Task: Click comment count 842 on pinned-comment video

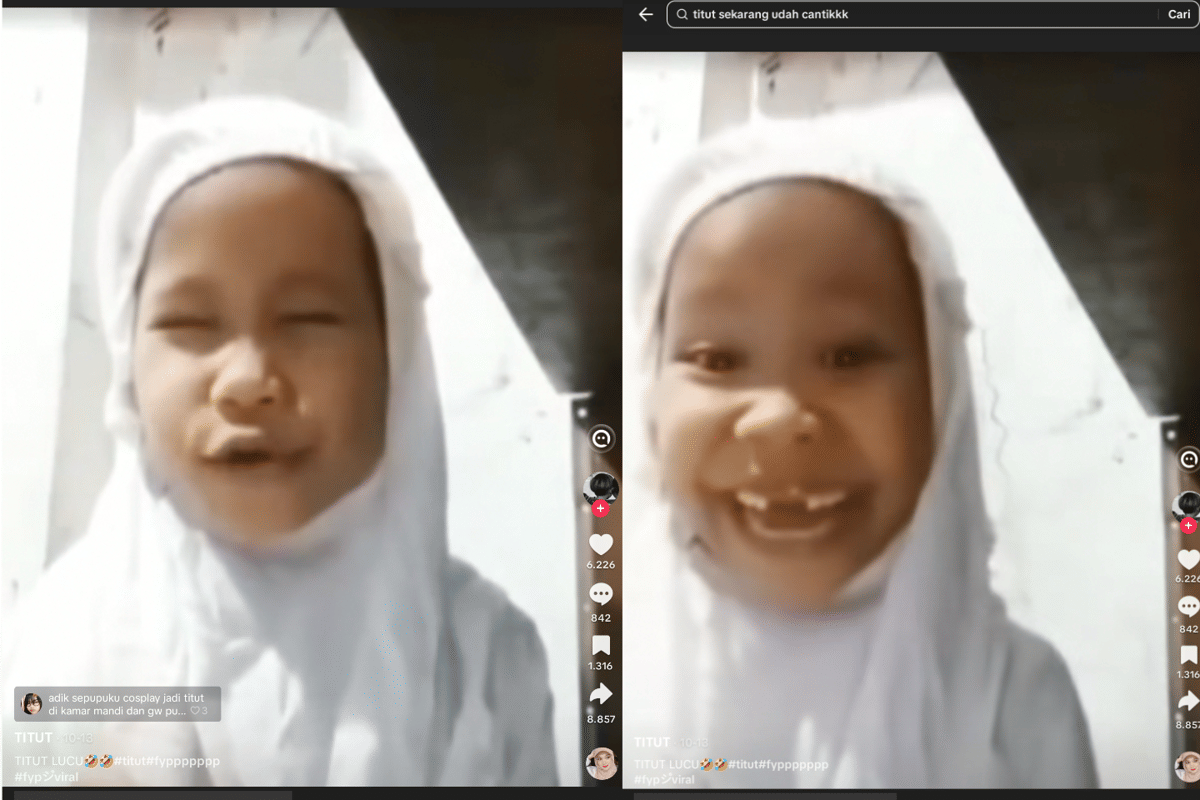Action: pyautogui.click(x=600, y=618)
